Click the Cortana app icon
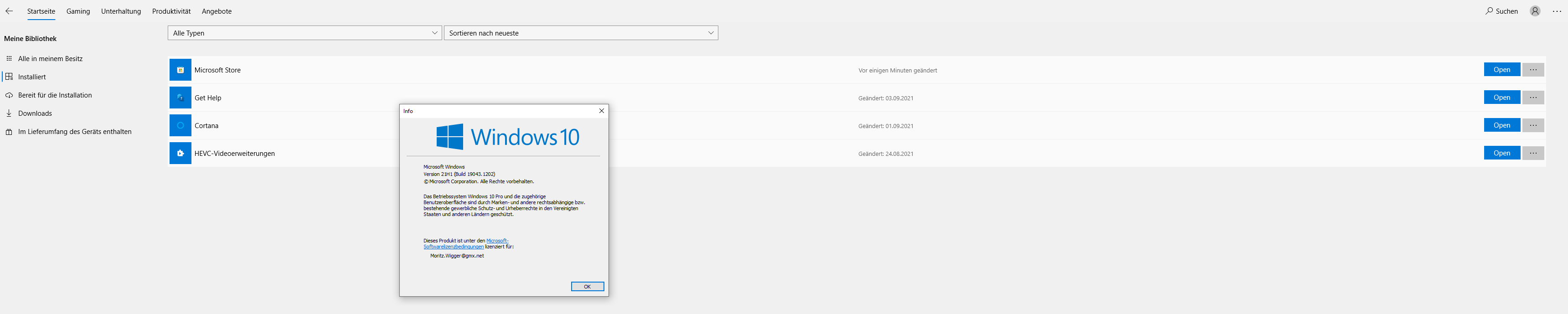Viewport: 1568px width, 314px height. coord(180,125)
